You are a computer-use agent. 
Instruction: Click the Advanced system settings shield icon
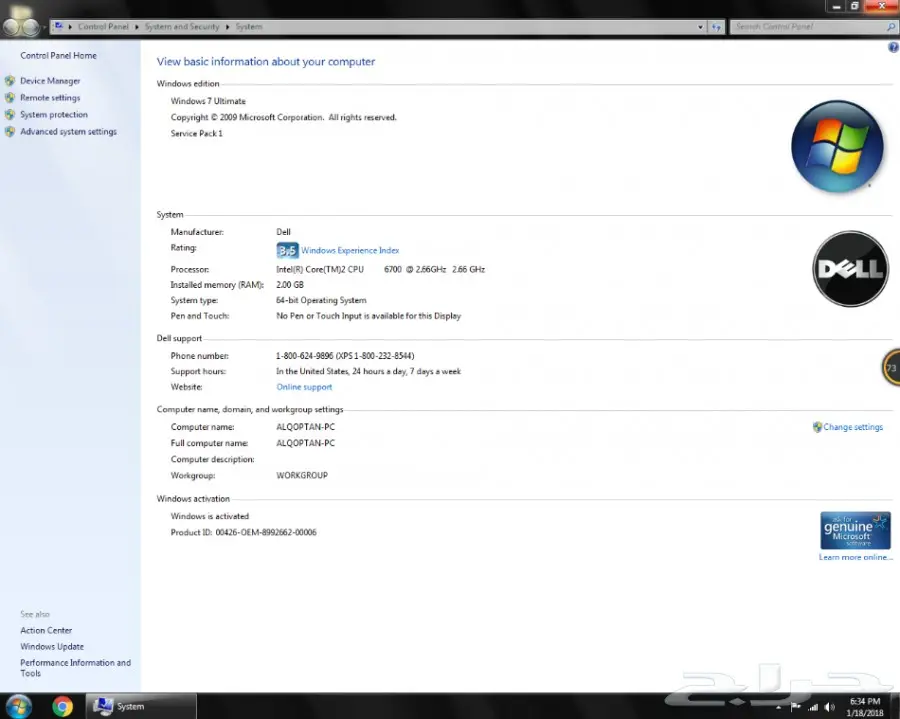click(10, 132)
